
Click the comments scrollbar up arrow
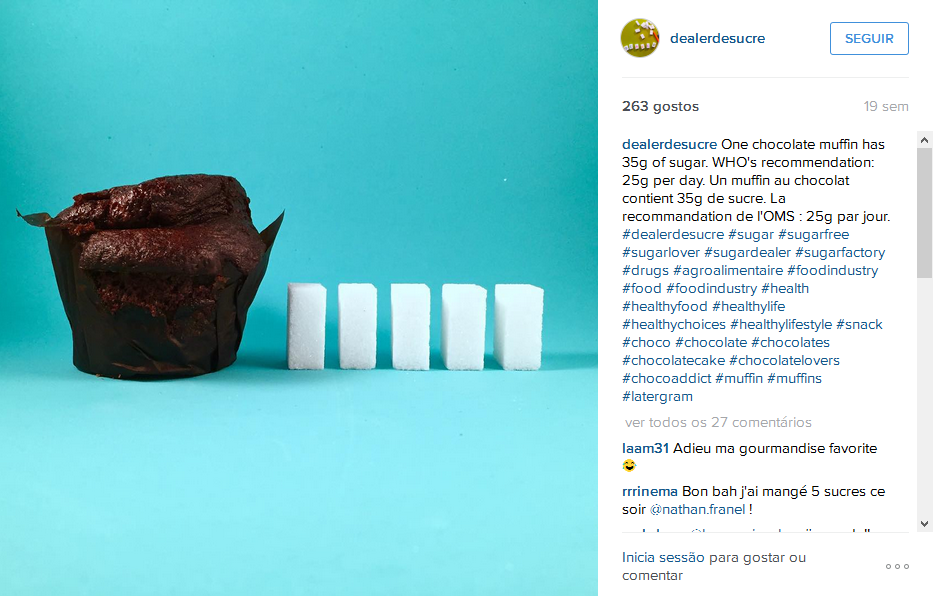[x=924, y=140]
